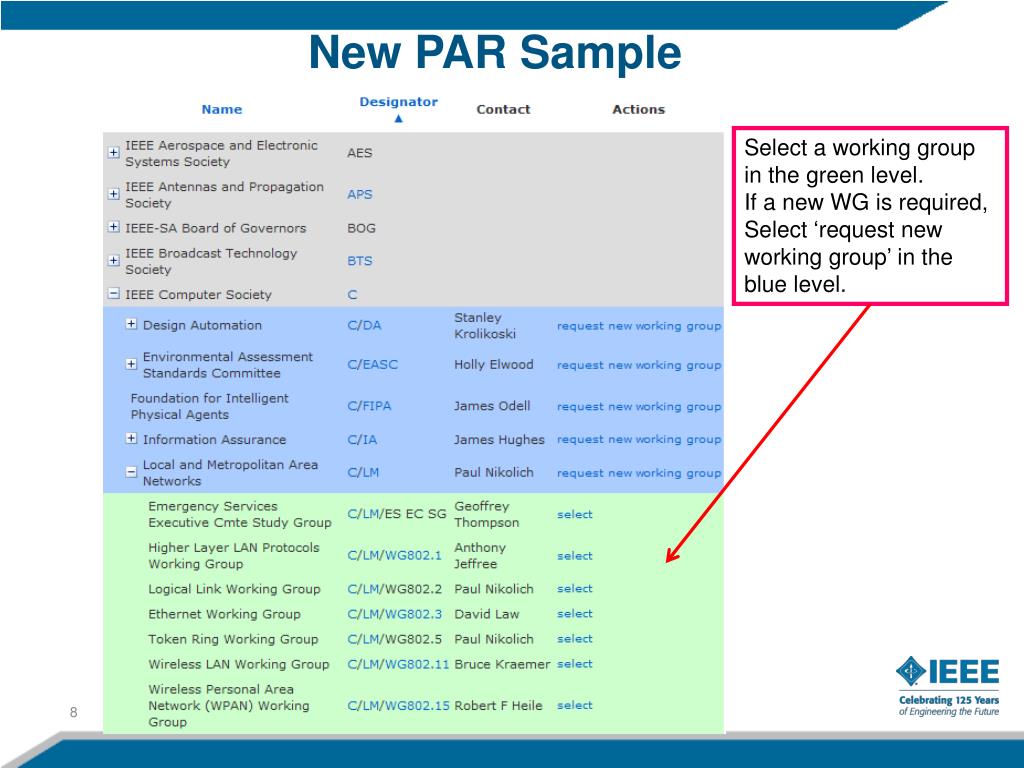Open the C designator link
The height and width of the screenshot is (768, 1024).
(x=353, y=295)
